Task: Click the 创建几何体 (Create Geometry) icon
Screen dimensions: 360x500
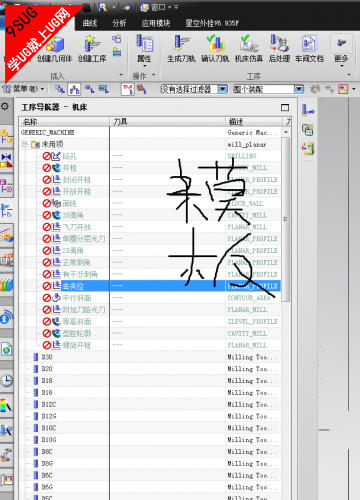Action: tap(55, 49)
